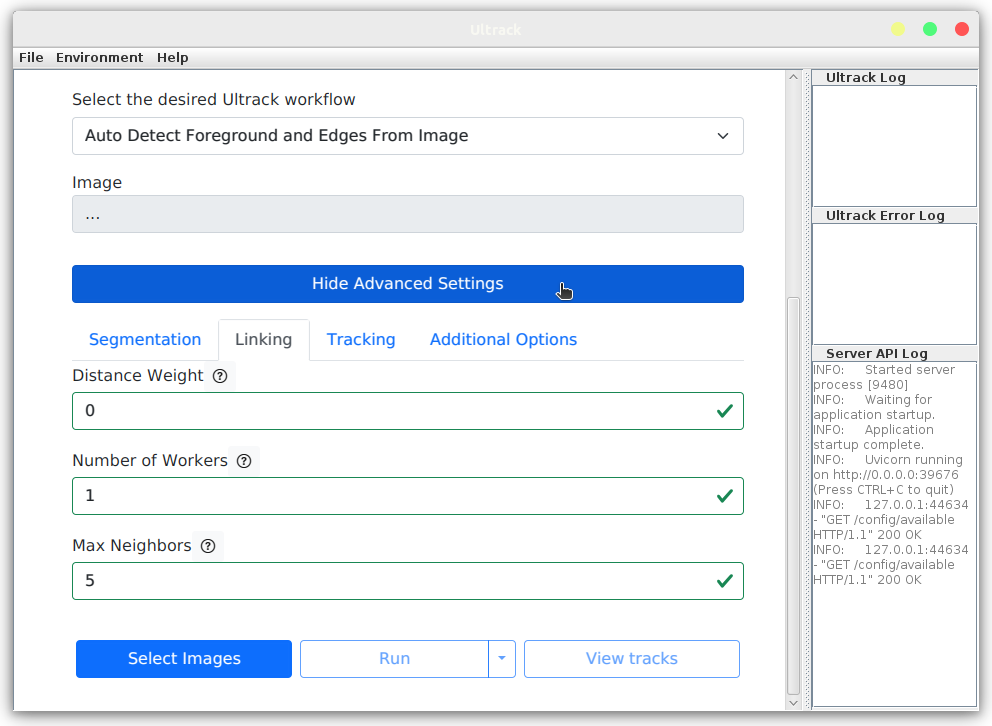The image size is (992, 726).
Task: Focus the Number of Workers field
Action: 407,496
